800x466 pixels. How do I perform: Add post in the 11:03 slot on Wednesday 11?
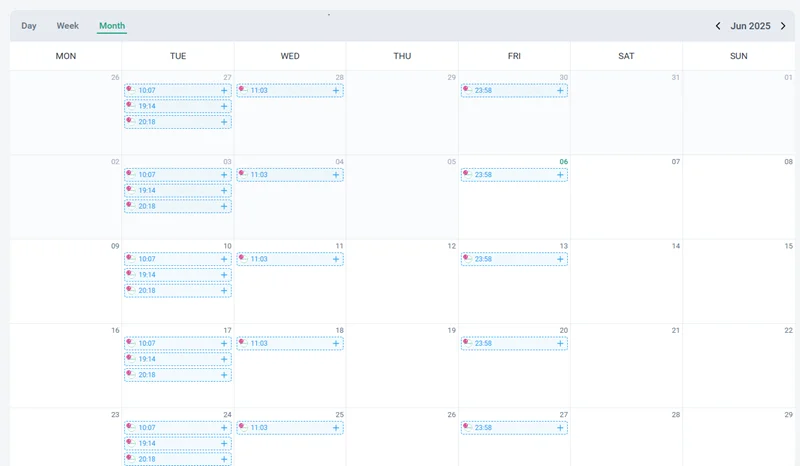(x=336, y=259)
